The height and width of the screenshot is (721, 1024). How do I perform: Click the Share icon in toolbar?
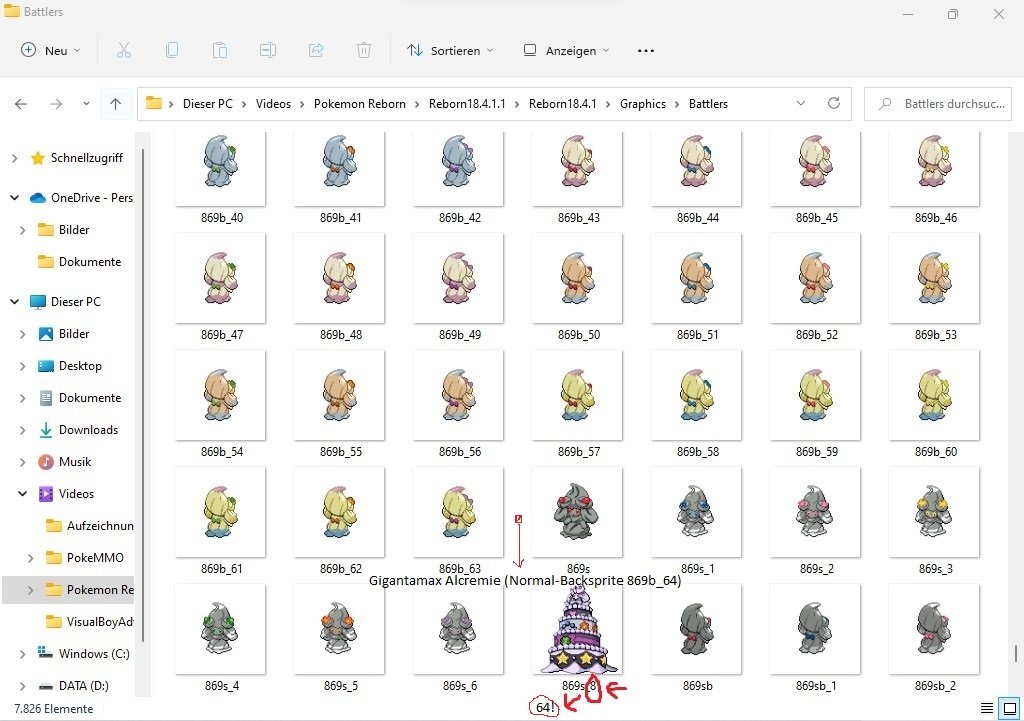click(316, 50)
